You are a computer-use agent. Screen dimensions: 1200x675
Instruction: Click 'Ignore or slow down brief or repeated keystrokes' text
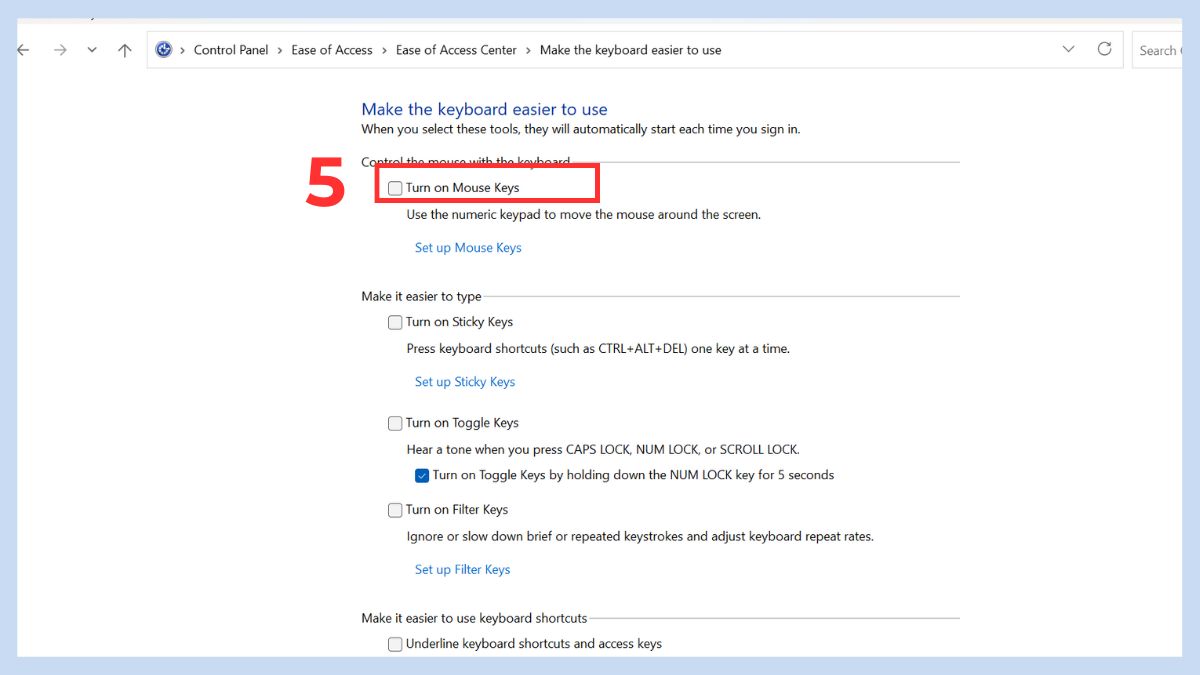(640, 537)
